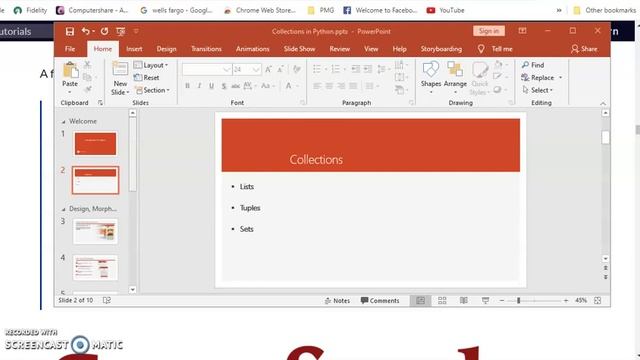Open the File tab
640x360 pixels.
click(x=70, y=49)
